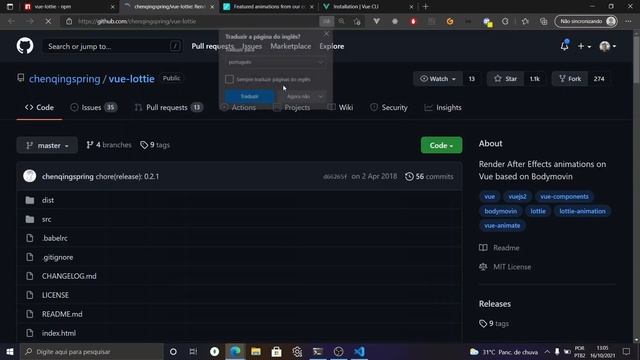This screenshot has width=640, height=360.
Task: Open the CHANGELOG.md file
Action: (x=69, y=276)
